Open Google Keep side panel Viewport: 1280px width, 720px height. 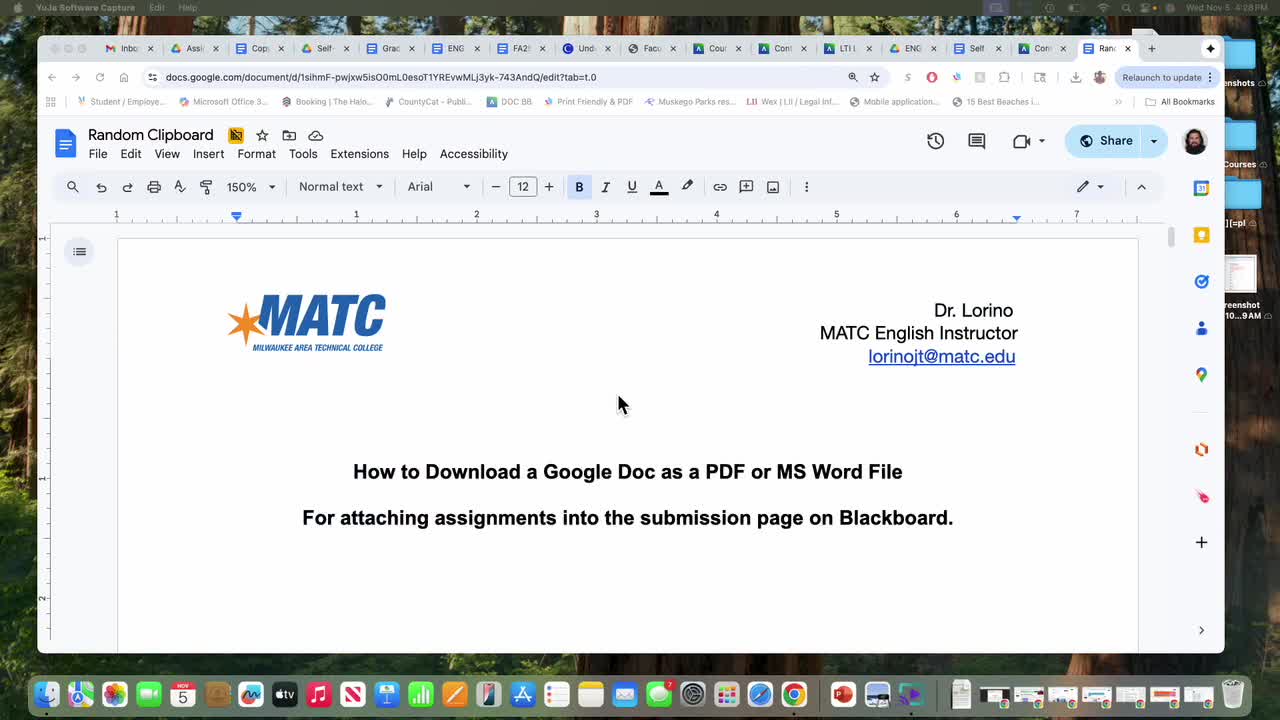click(1202, 235)
